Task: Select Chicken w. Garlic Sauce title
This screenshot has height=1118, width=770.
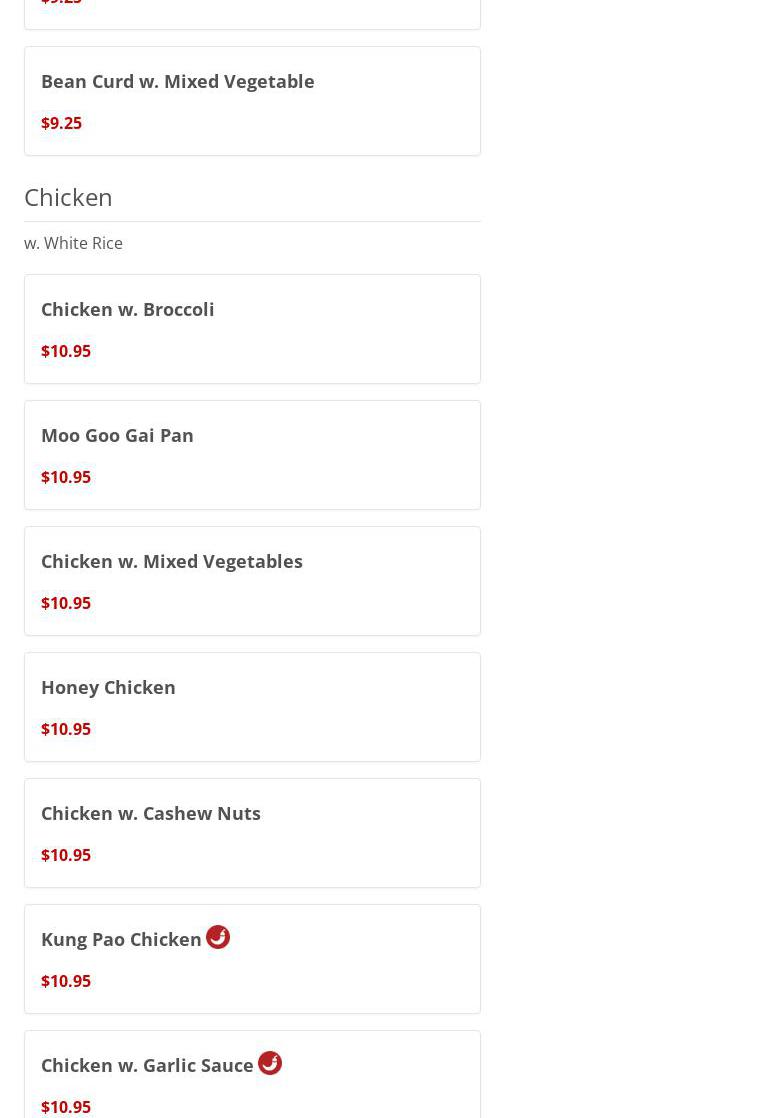Action: (147, 1065)
